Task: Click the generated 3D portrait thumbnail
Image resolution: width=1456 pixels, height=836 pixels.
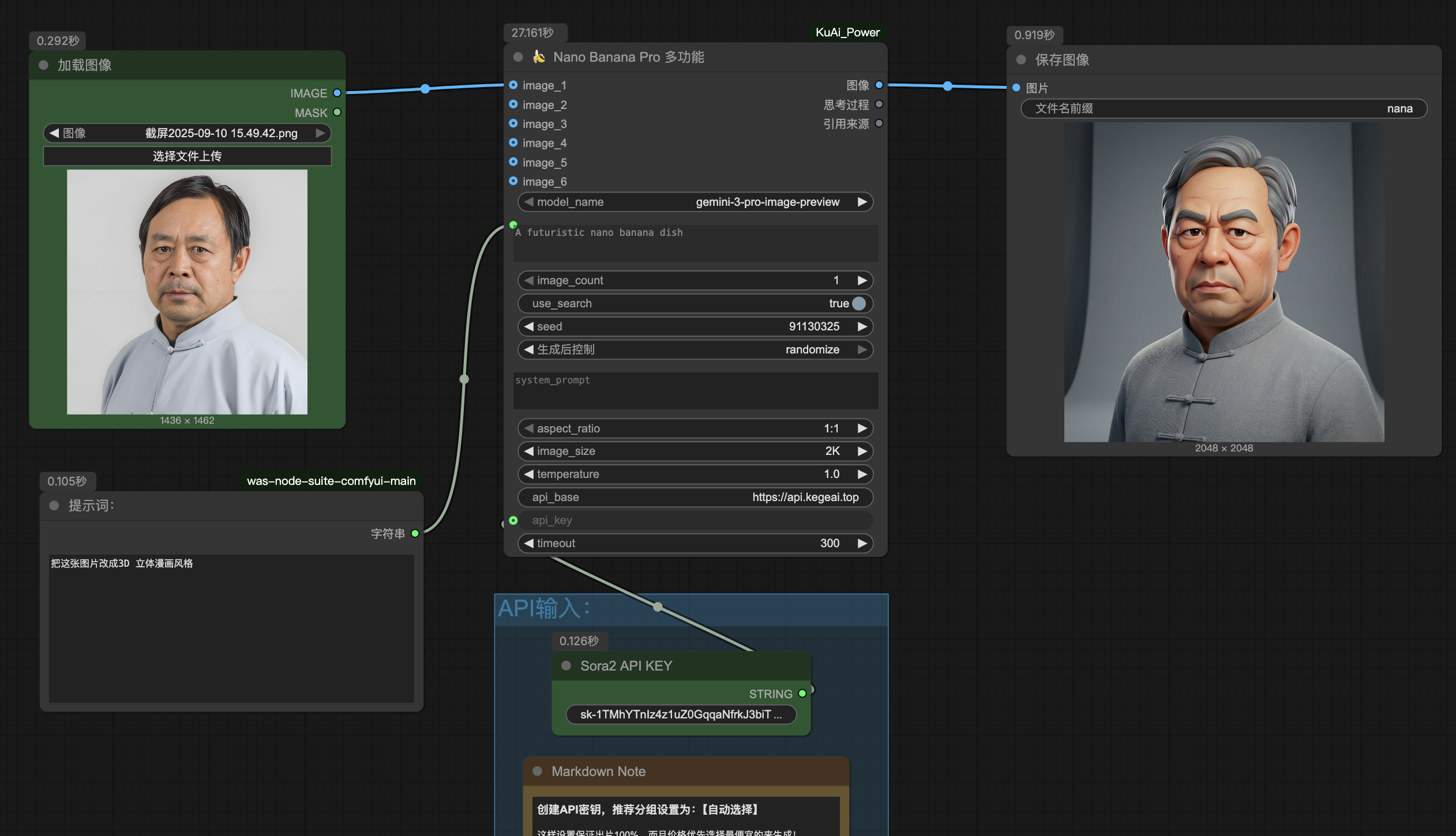Action: (1224, 282)
